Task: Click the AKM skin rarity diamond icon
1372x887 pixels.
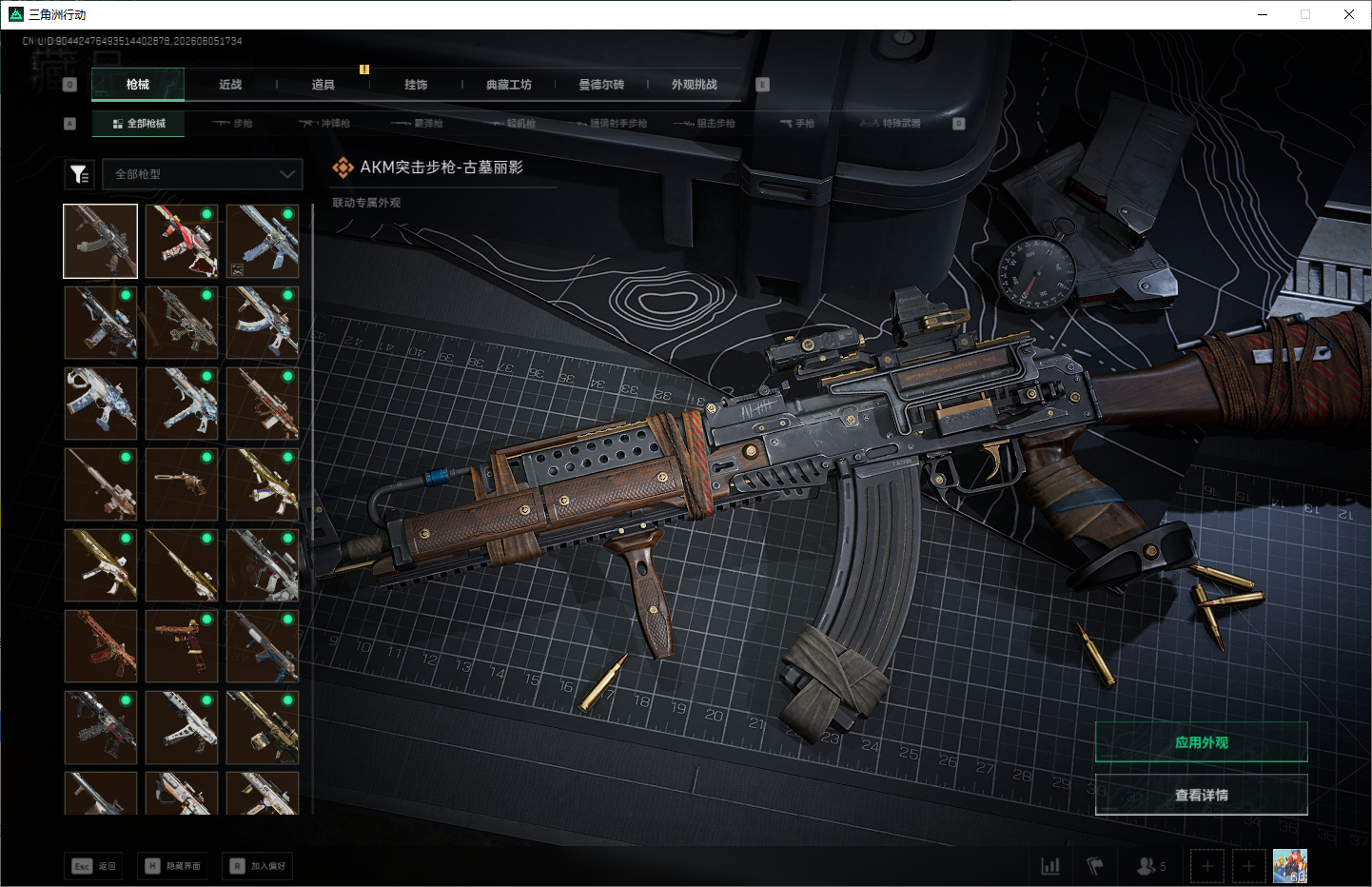Action: point(343,168)
